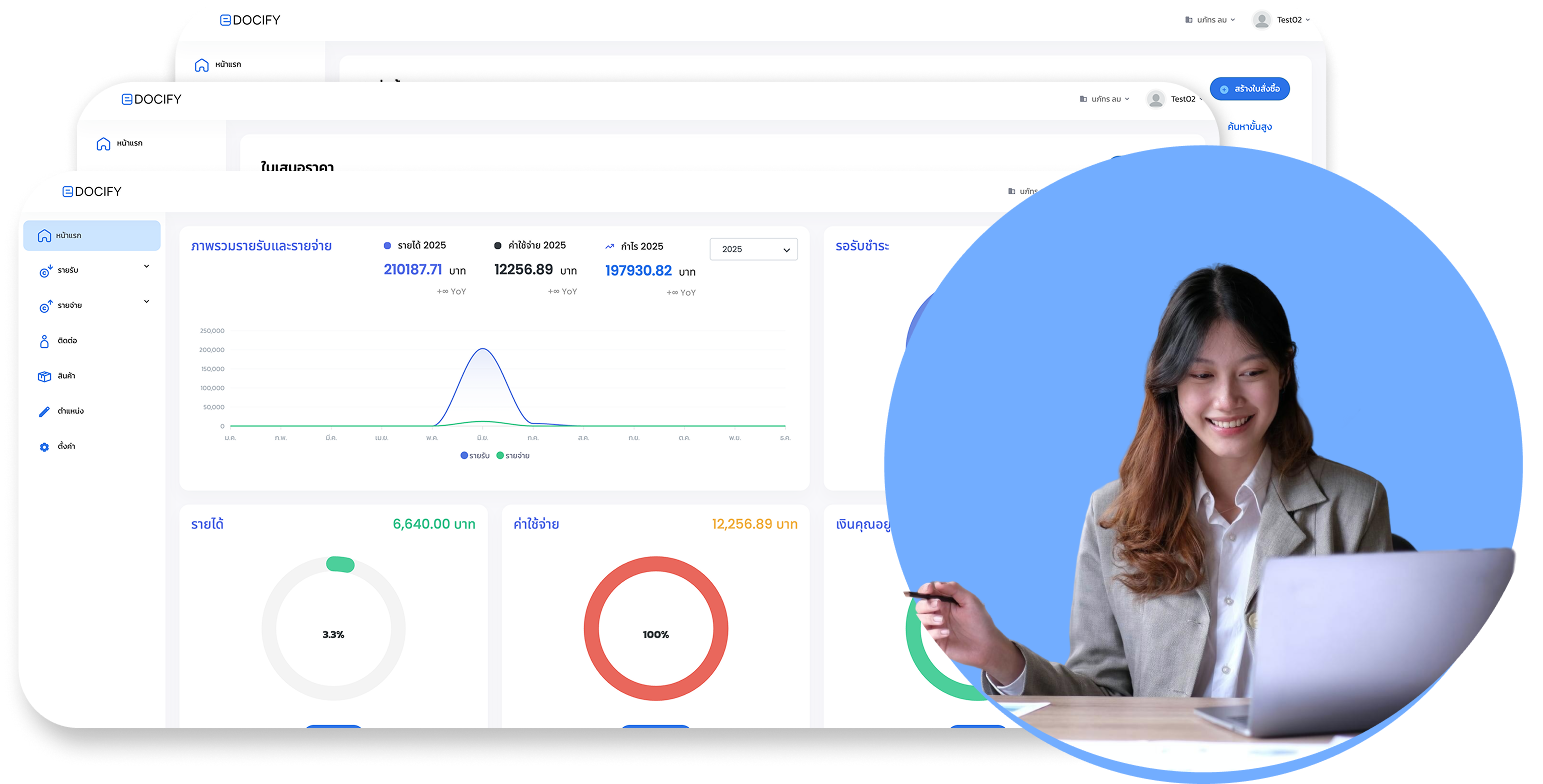Select the ตำแหน่ง pencil icon in sidebar
The image size is (1543, 784).
click(42, 411)
